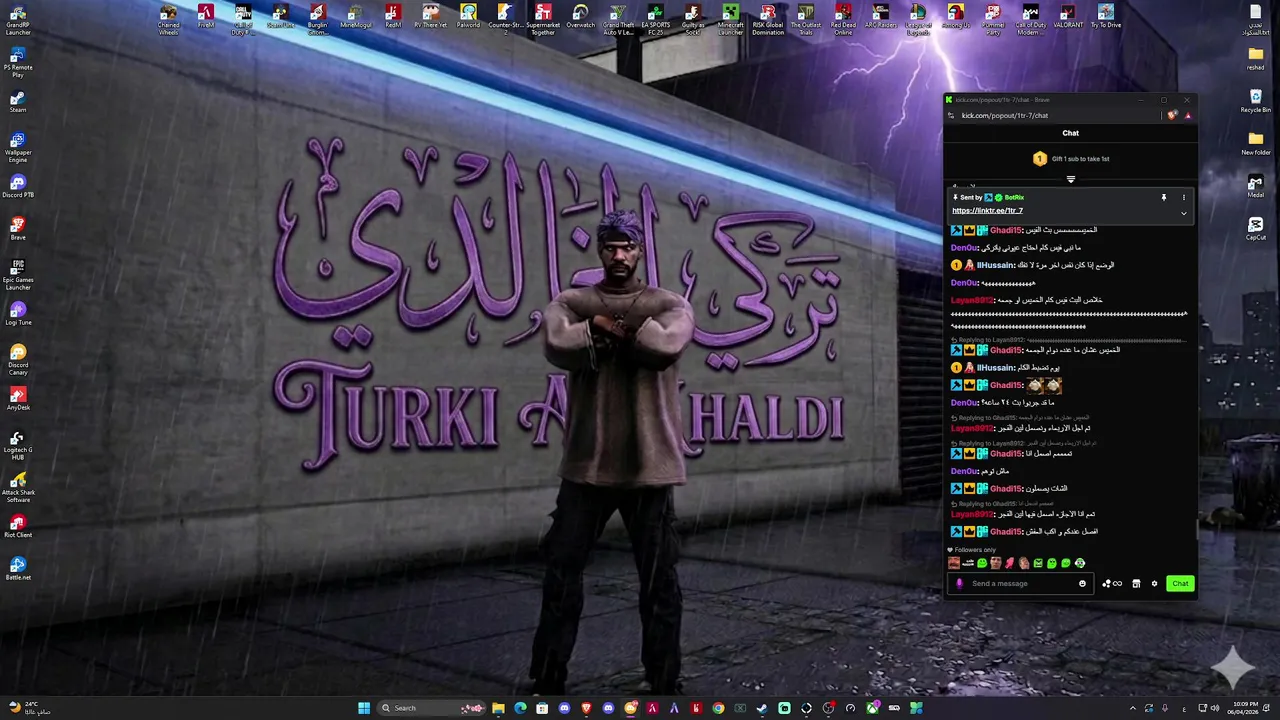Viewport: 1280px width, 720px height.
Task: Launch Wallpaper Engine from desktop
Action: point(18,147)
